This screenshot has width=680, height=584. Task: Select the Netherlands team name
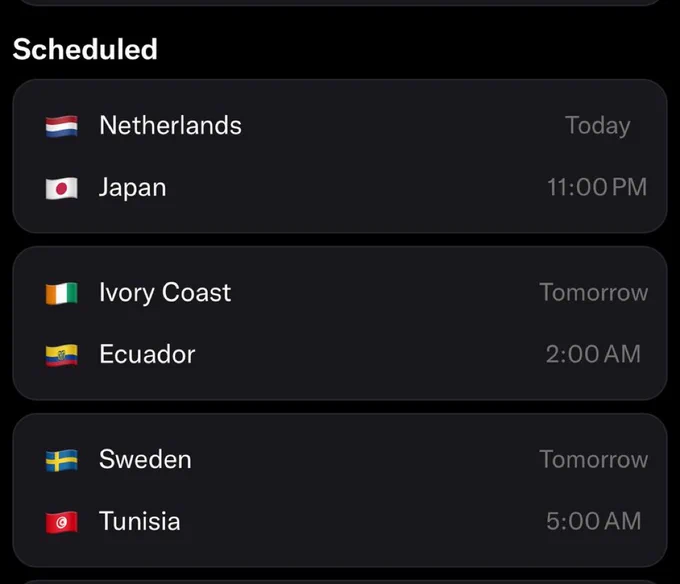point(170,125)
